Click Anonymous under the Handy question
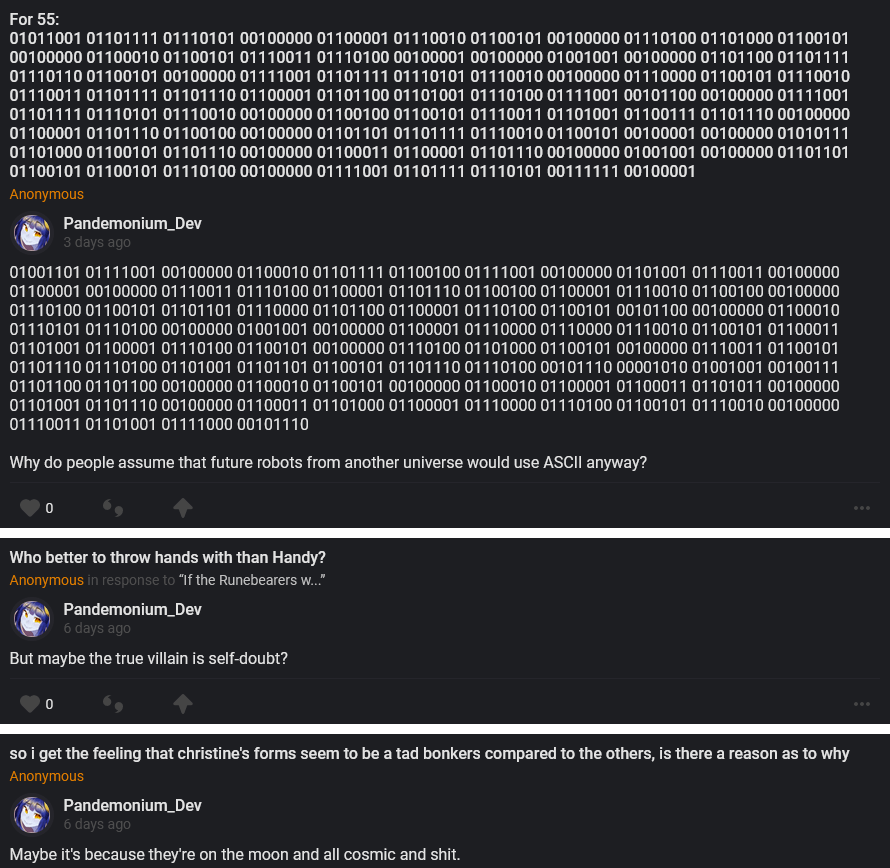890x868 pixels. [x=47, y=581]
